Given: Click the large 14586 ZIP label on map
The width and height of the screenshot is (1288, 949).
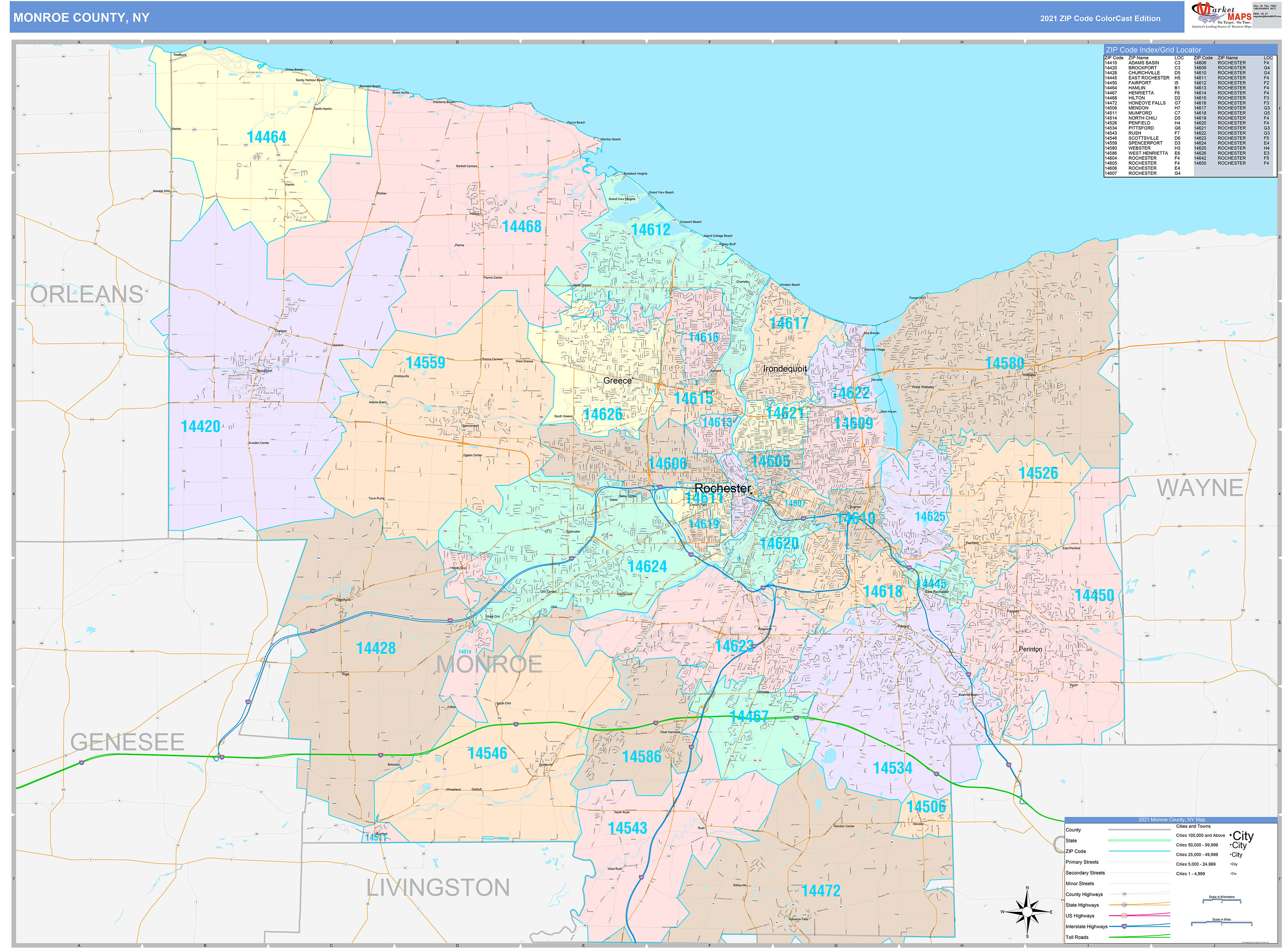Looking at the screenshot, I should point(642,757).
